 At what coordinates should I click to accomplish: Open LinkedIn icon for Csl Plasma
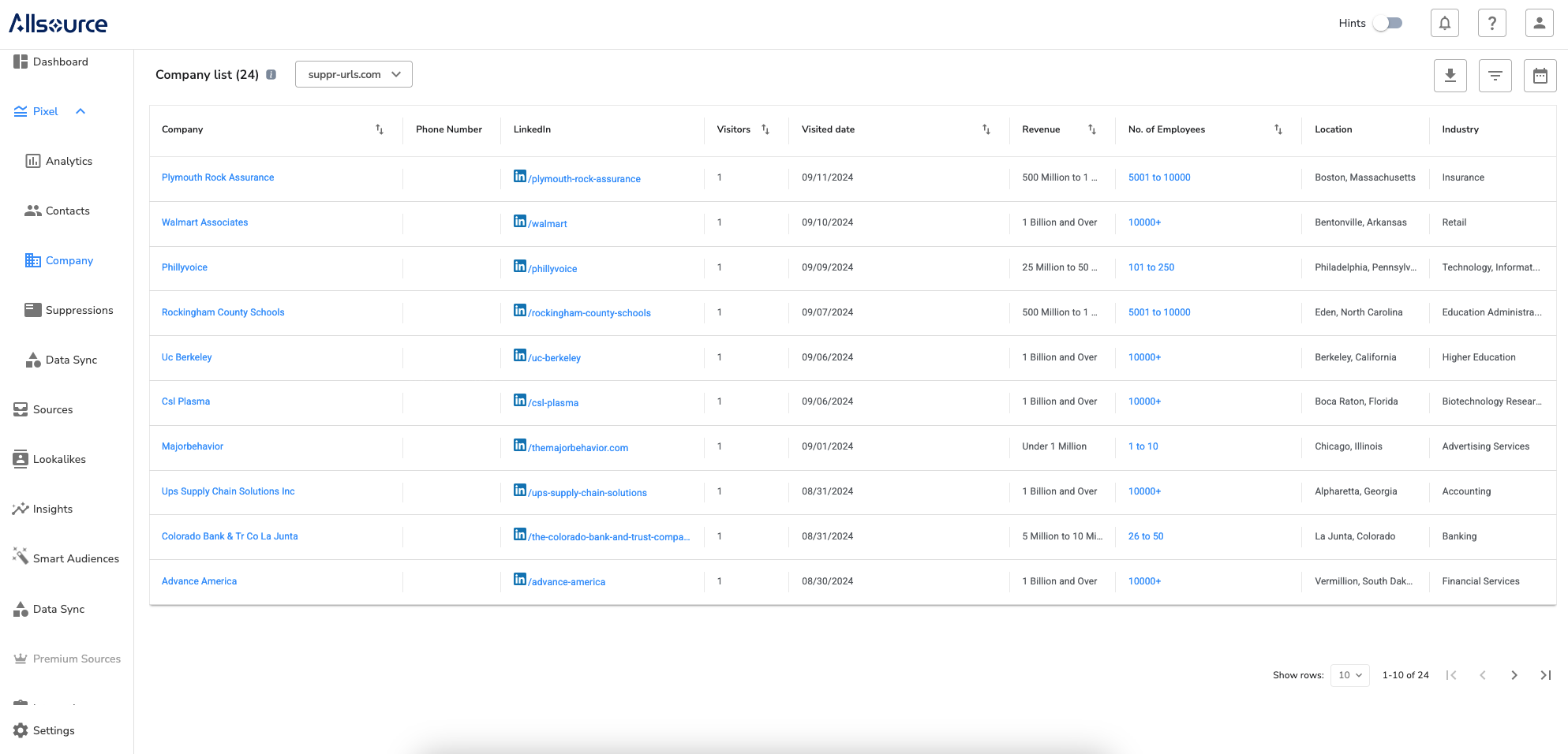point(520,401)
